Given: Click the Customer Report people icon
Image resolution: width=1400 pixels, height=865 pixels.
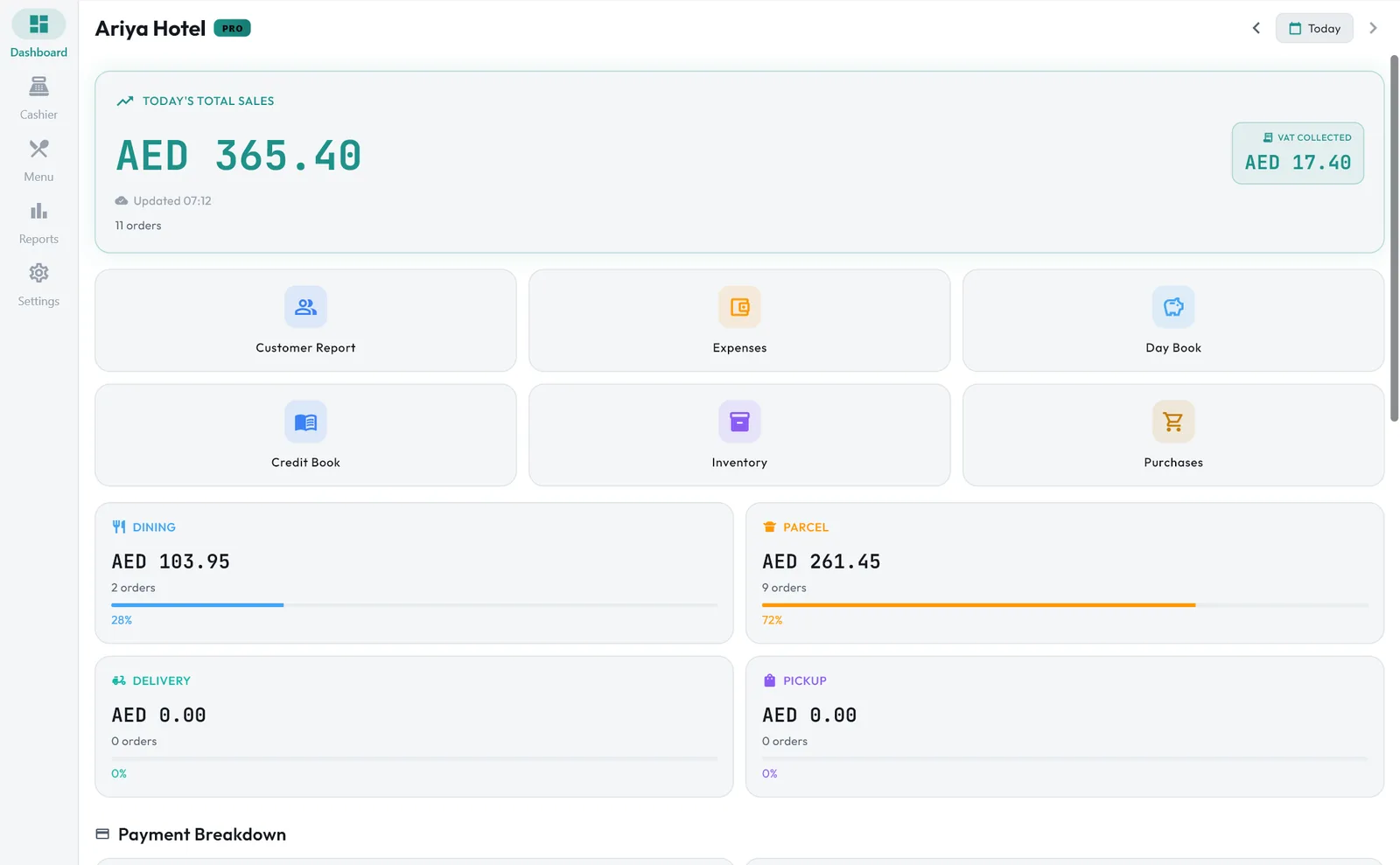Looking at the screenshot, I should coord(305,307).
